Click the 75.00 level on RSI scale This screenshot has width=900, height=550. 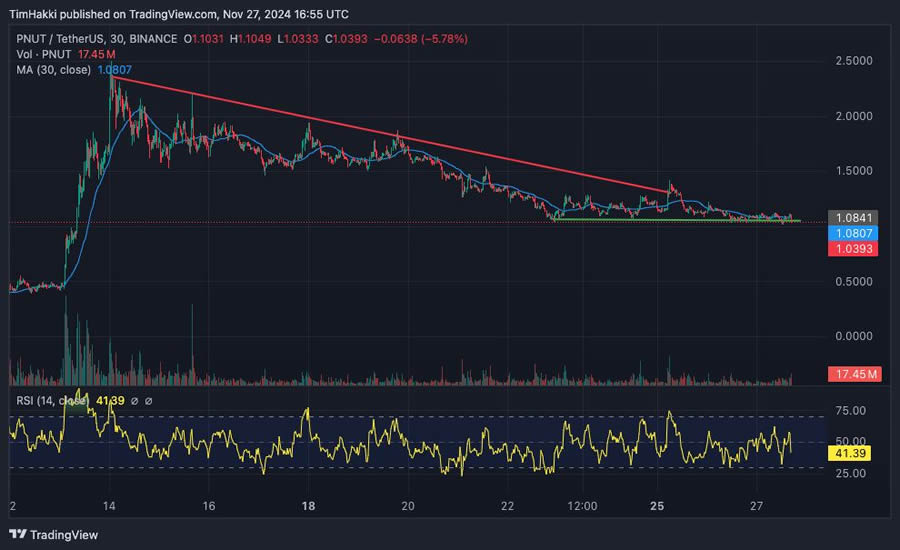click(851, 410)
